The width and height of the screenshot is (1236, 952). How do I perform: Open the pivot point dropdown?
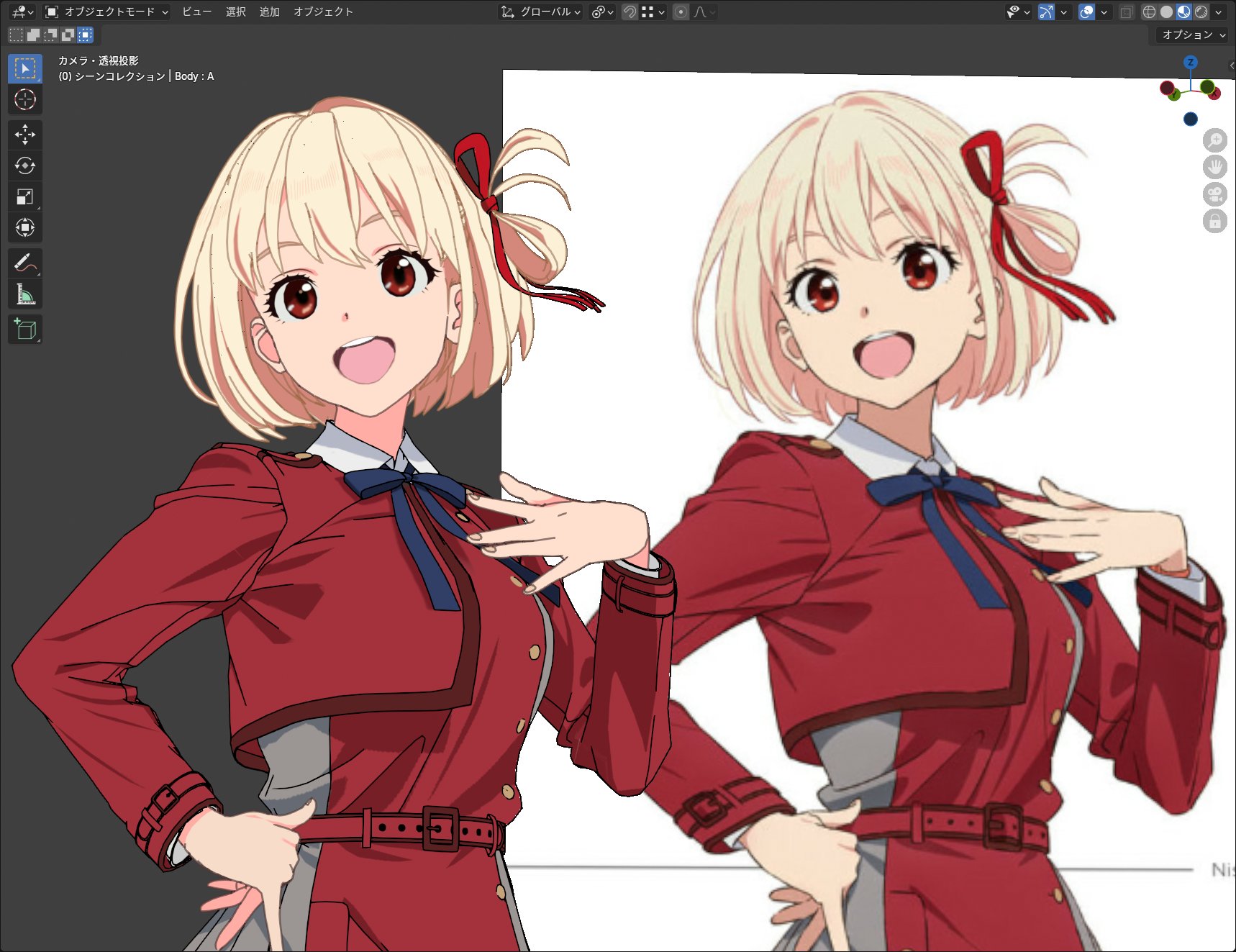click(602, 12)
